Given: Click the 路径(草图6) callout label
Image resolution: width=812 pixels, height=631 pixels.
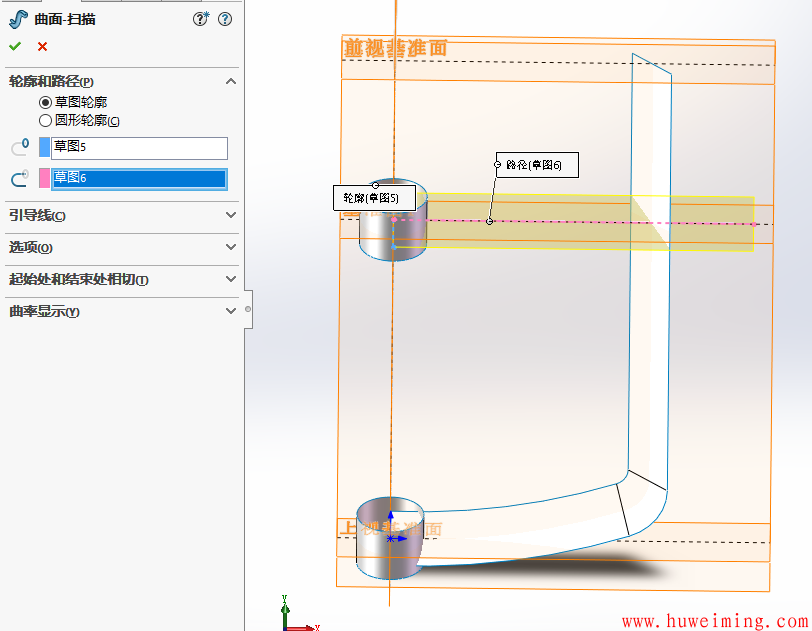Looking at the screenshot, I should 539,165.
